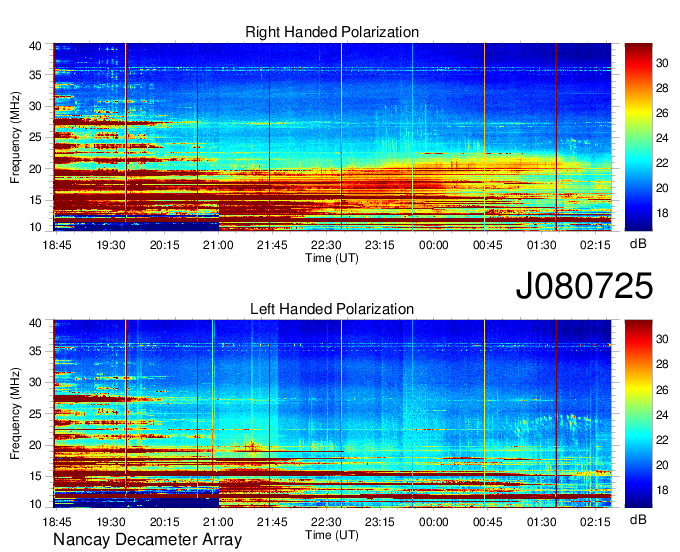Click the "00:00" time tick under Left Handed plot

[434, 522]
